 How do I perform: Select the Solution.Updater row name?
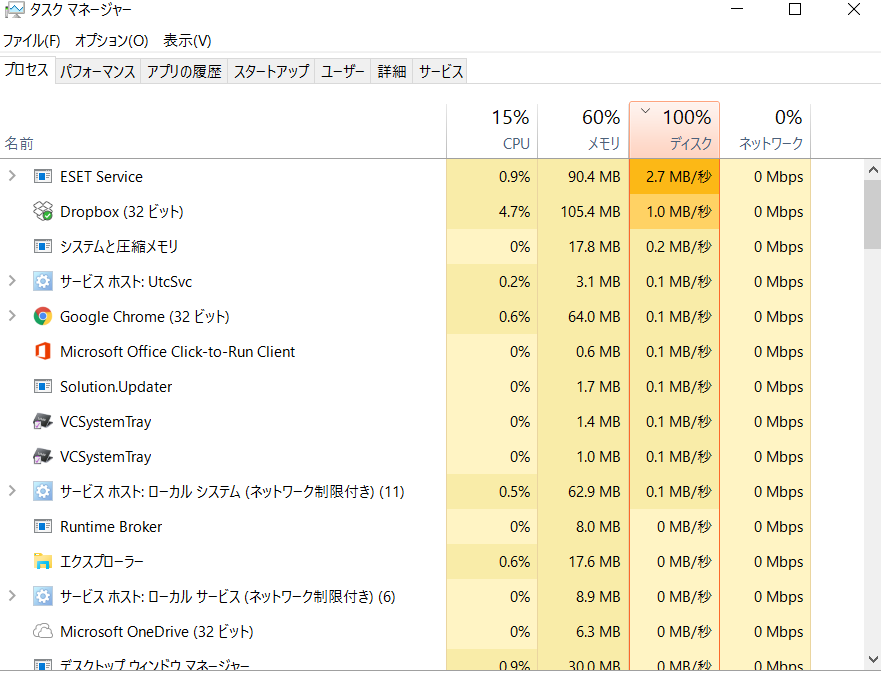click(x=116, y=387)
